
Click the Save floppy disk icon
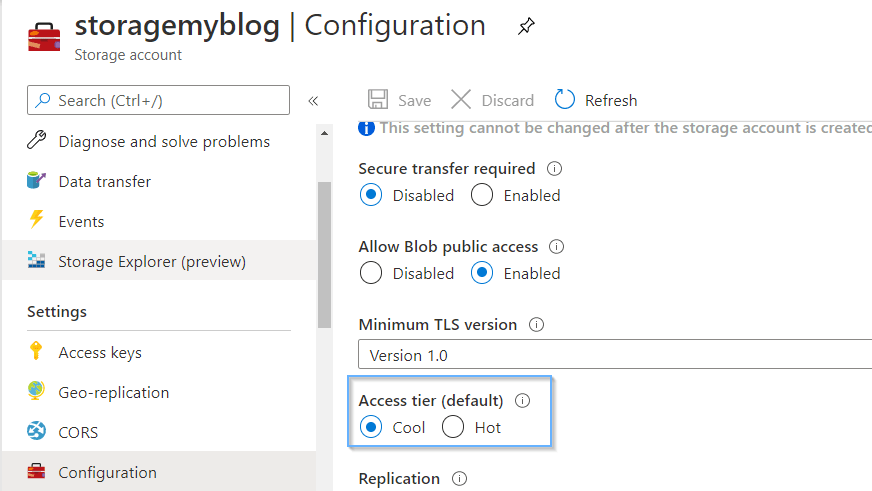[378, 100]
